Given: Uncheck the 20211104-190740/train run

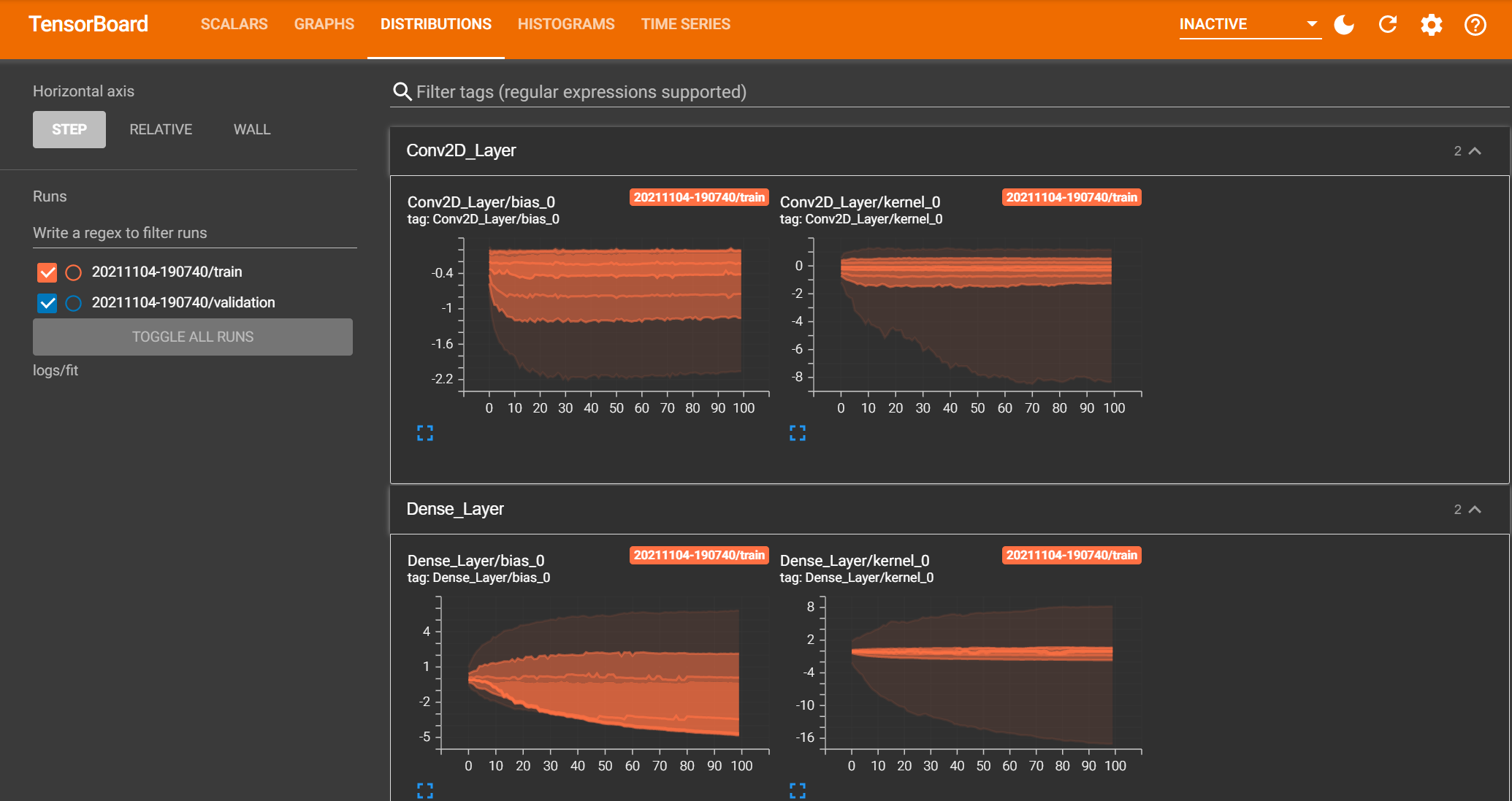Looking at the screenshot, I should pos(47,272).
